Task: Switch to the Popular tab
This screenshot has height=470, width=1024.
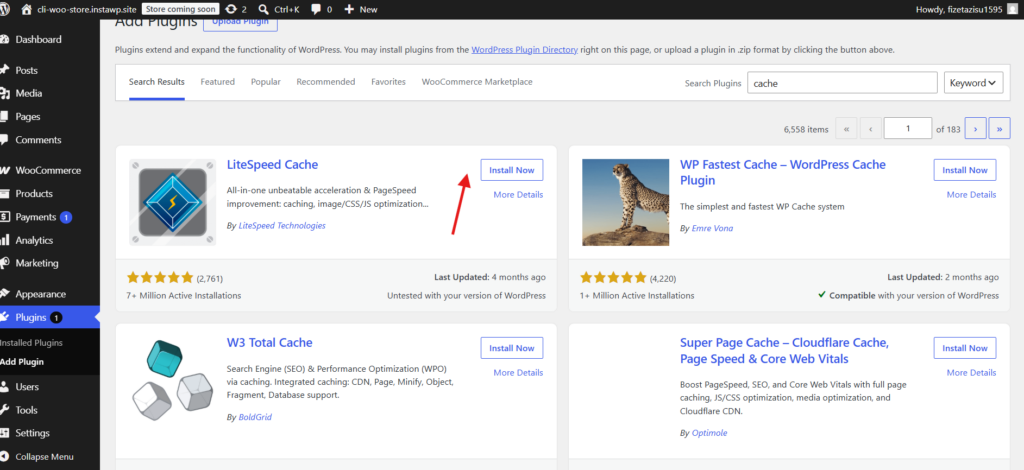Action: pyautogui.click(x=266, y=82)
